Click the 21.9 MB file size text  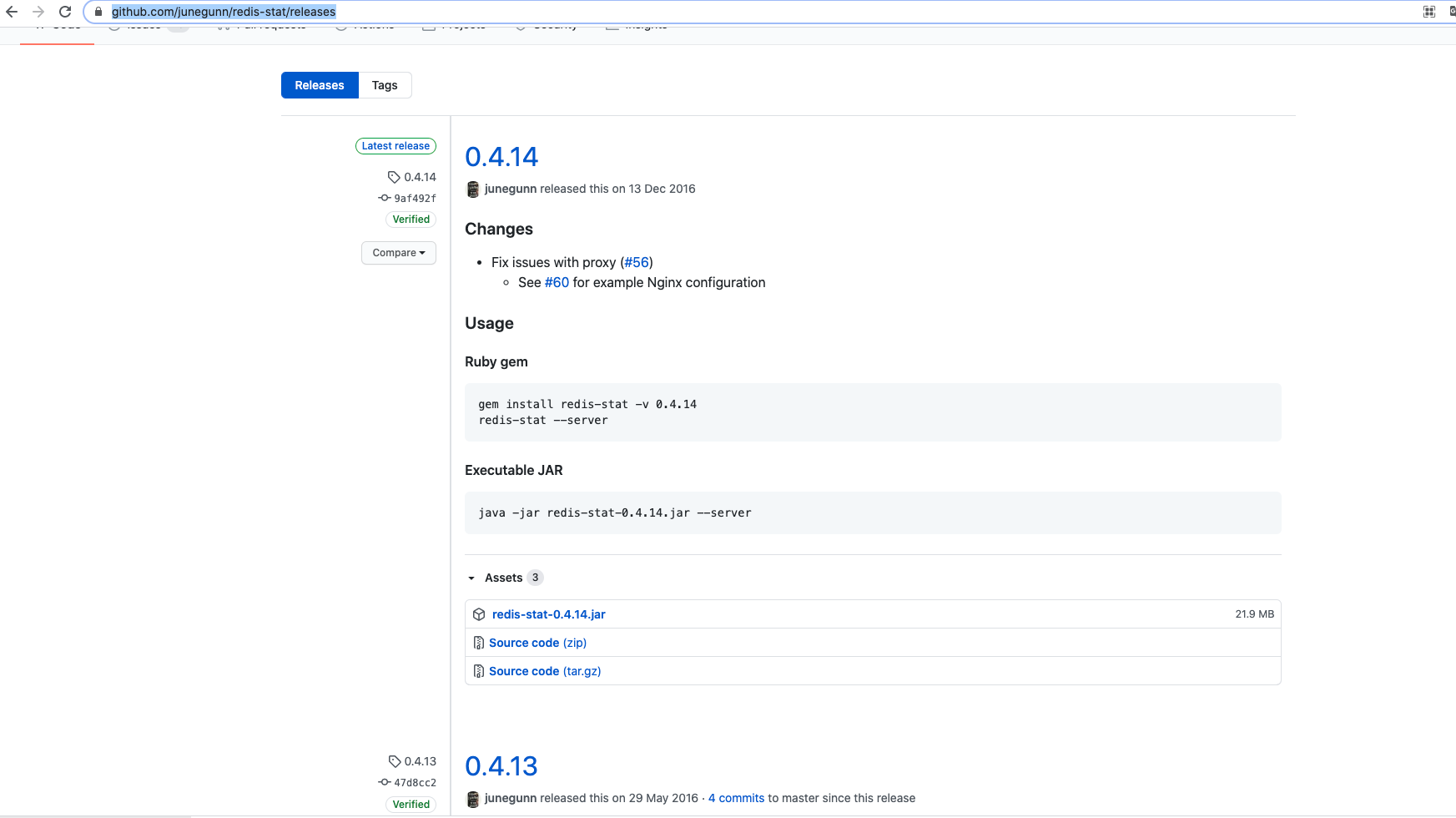pos(1254,614)
